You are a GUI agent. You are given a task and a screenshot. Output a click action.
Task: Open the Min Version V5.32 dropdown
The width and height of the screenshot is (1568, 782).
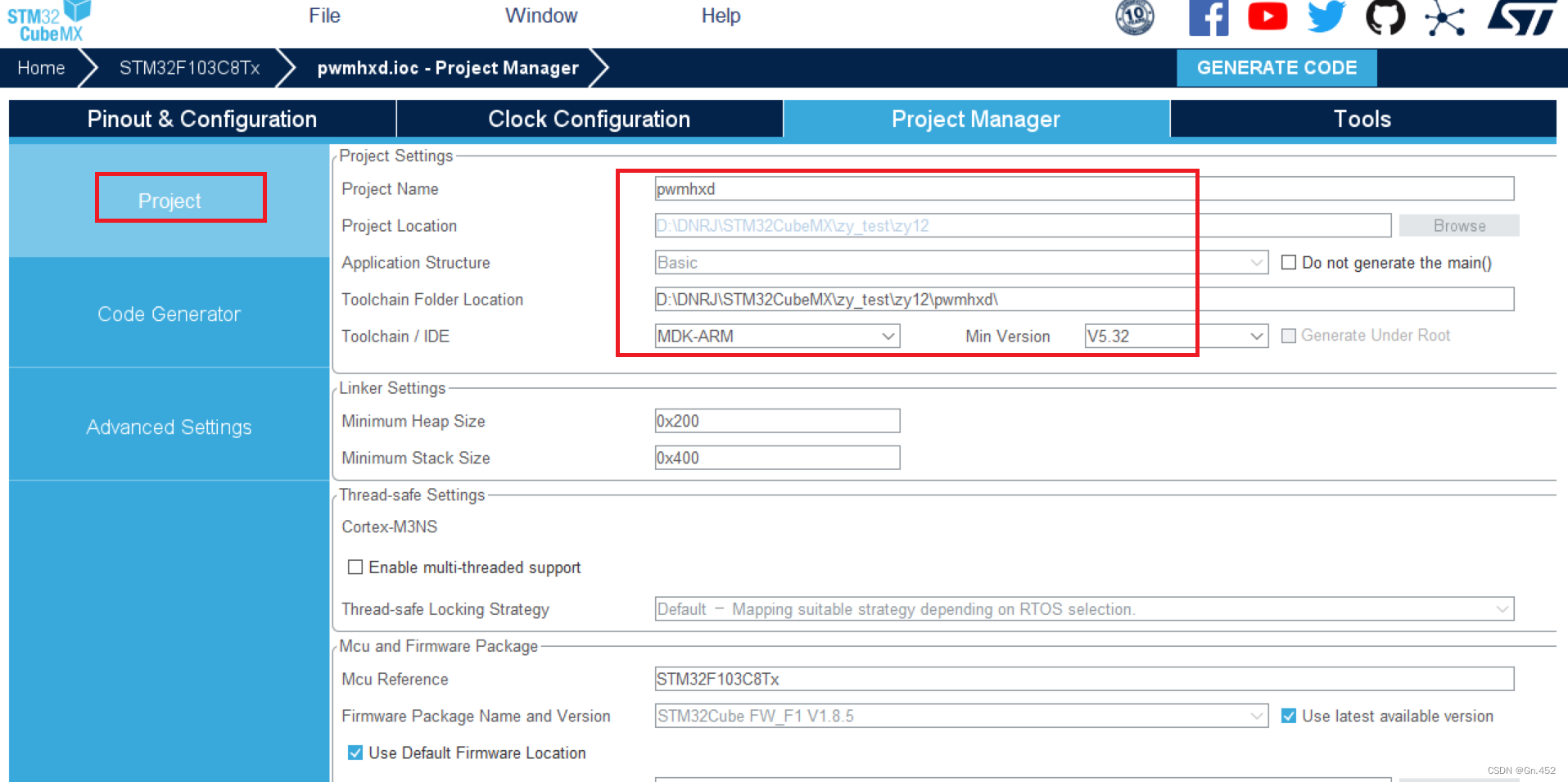pyautogui.click(x=1176, y=336)
